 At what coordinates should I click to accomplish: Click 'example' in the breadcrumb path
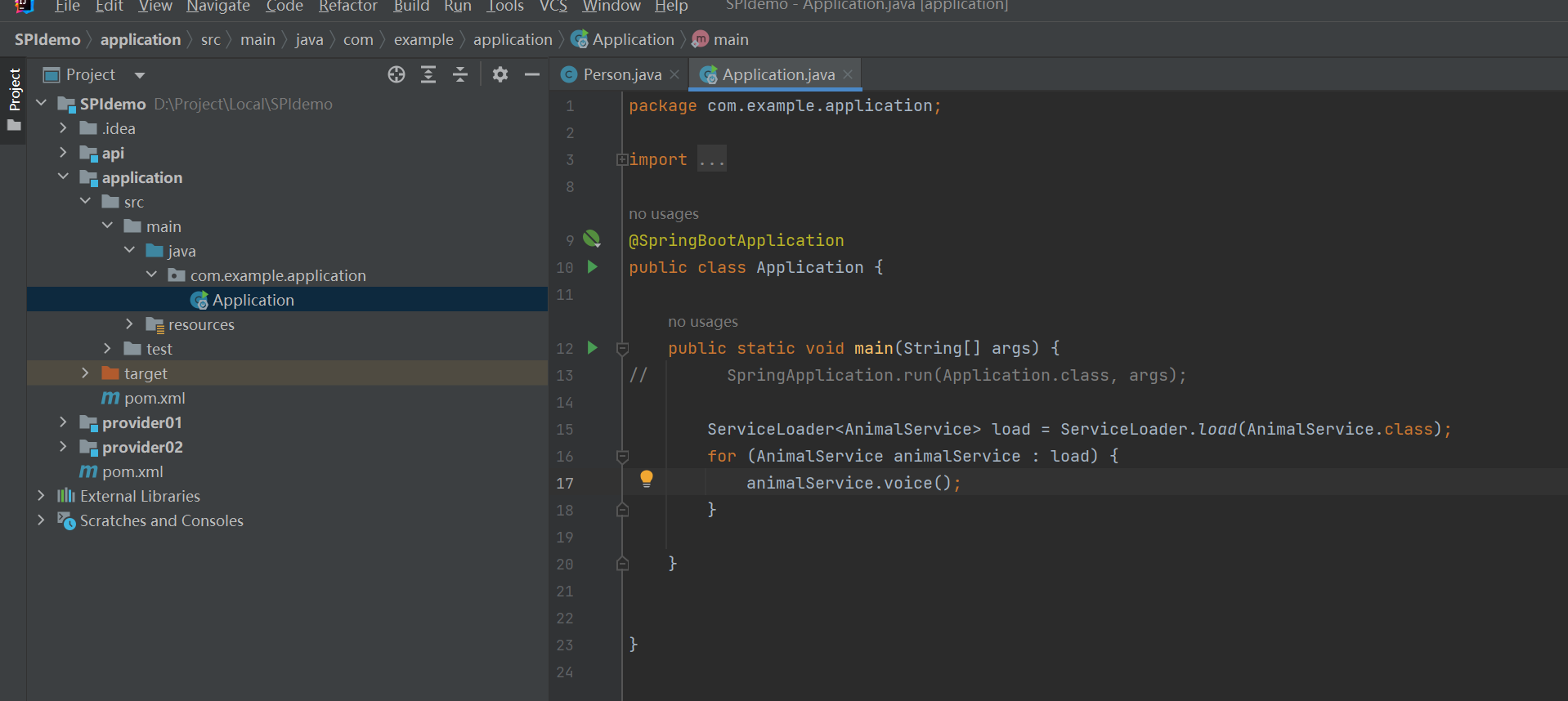point(423,39)
